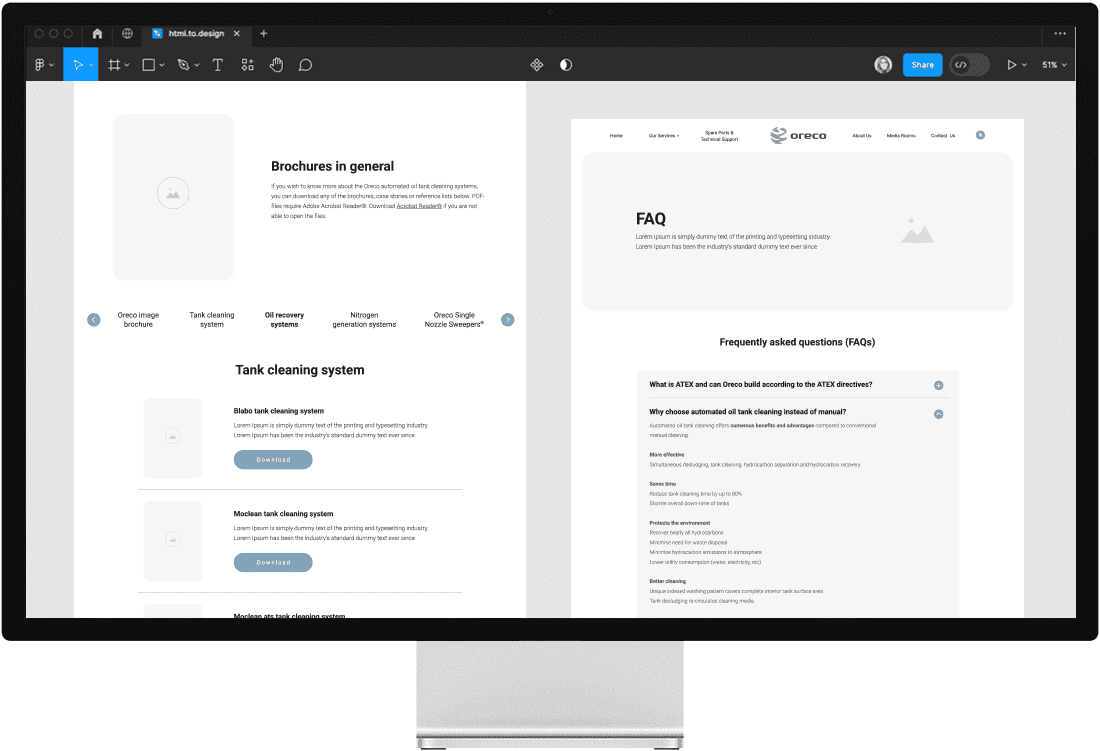Open the Pen tool options chevron

196,65
